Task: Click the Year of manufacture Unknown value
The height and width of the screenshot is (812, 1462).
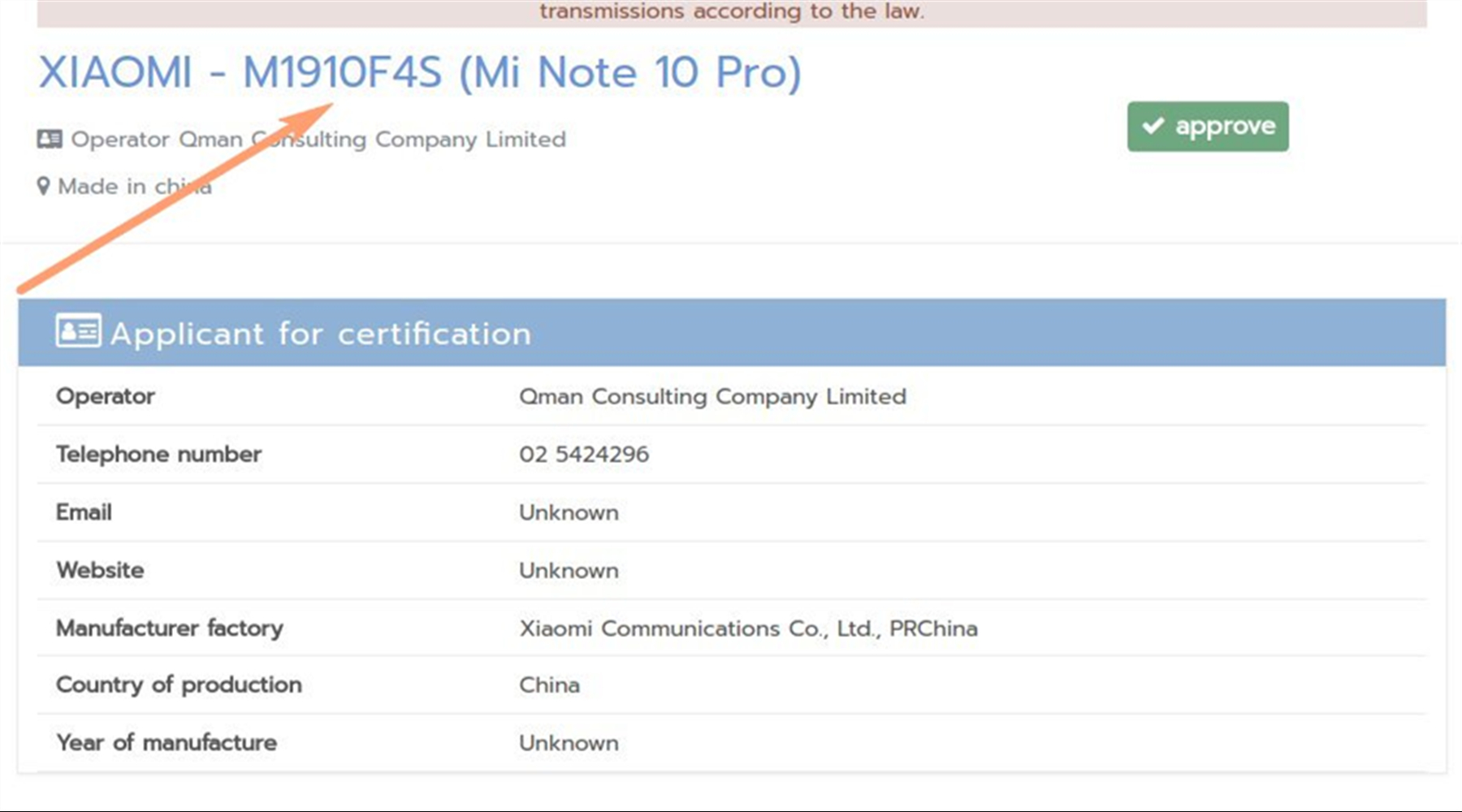Action: tap(569, 743)
